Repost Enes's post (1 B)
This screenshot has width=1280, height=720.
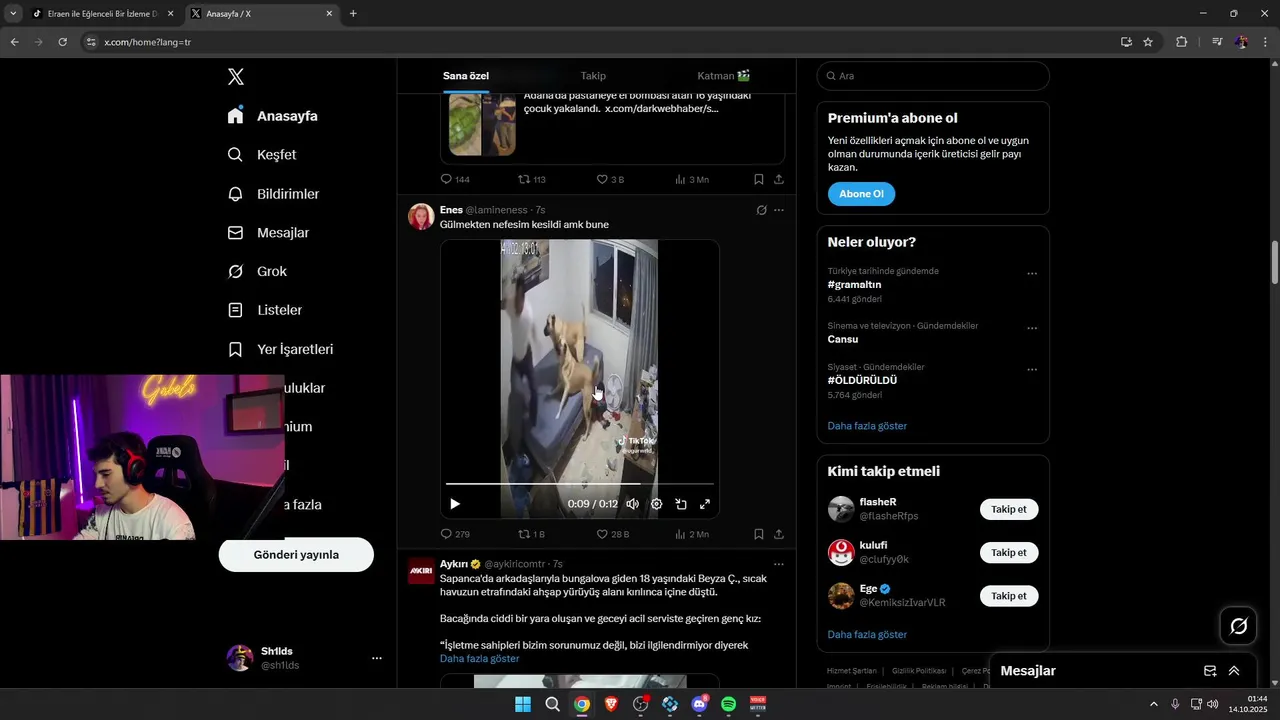[531, 534]
